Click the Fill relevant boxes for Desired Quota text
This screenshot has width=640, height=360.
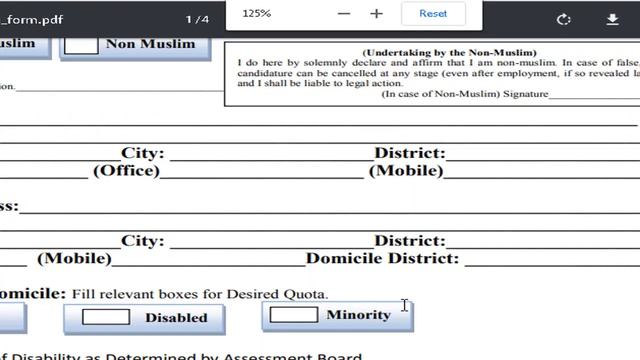coord(200,294)
